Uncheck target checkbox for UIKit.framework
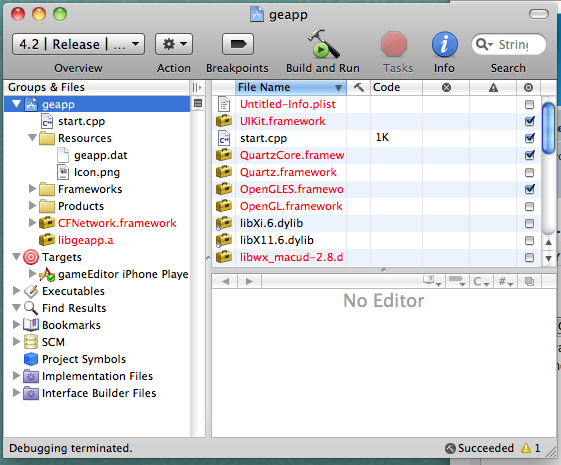Image resolution: width=561 pixels, height=465 pixels. 530,121
